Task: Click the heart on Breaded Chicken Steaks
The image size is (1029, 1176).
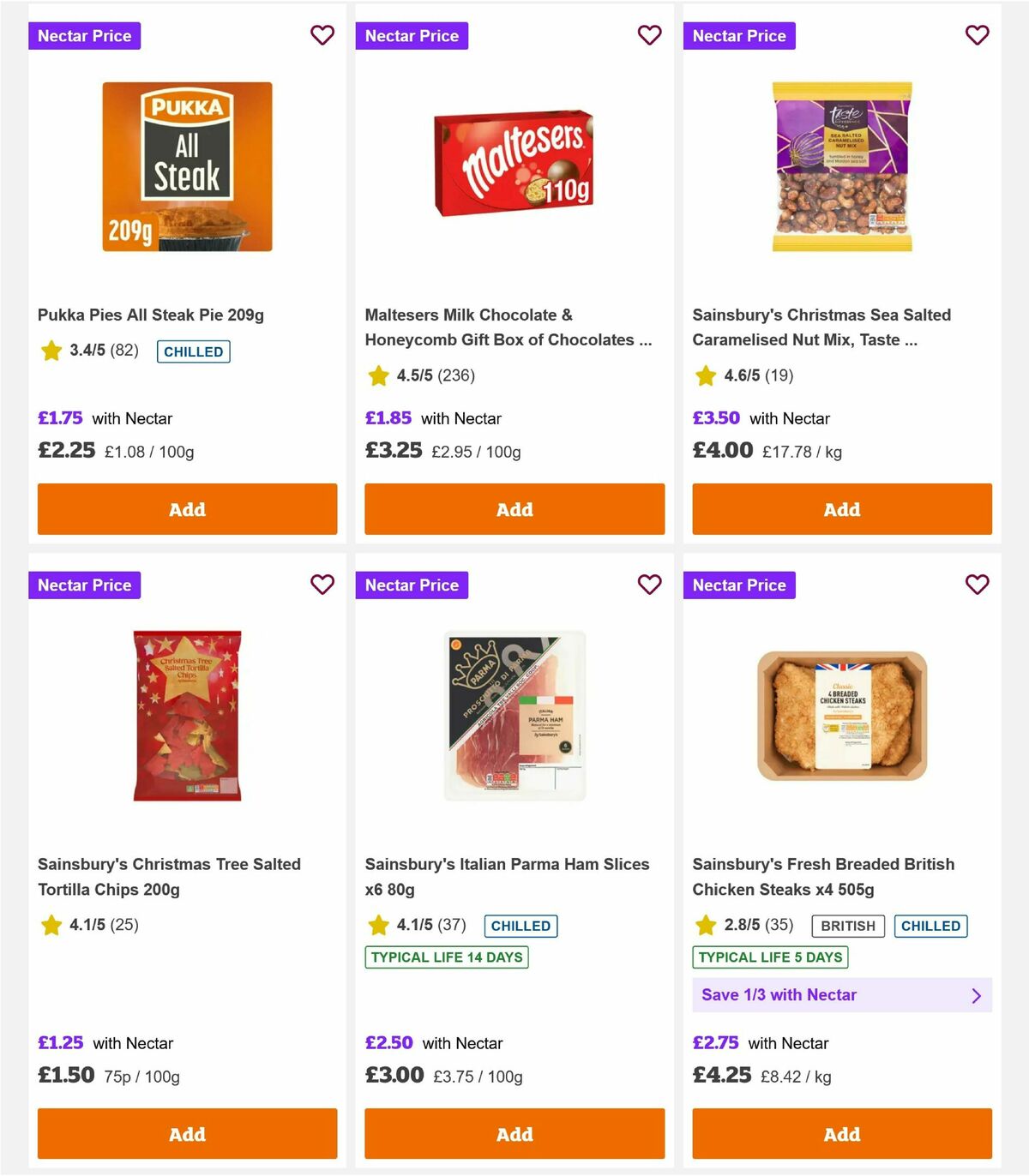Action: (x=977, y=585)
